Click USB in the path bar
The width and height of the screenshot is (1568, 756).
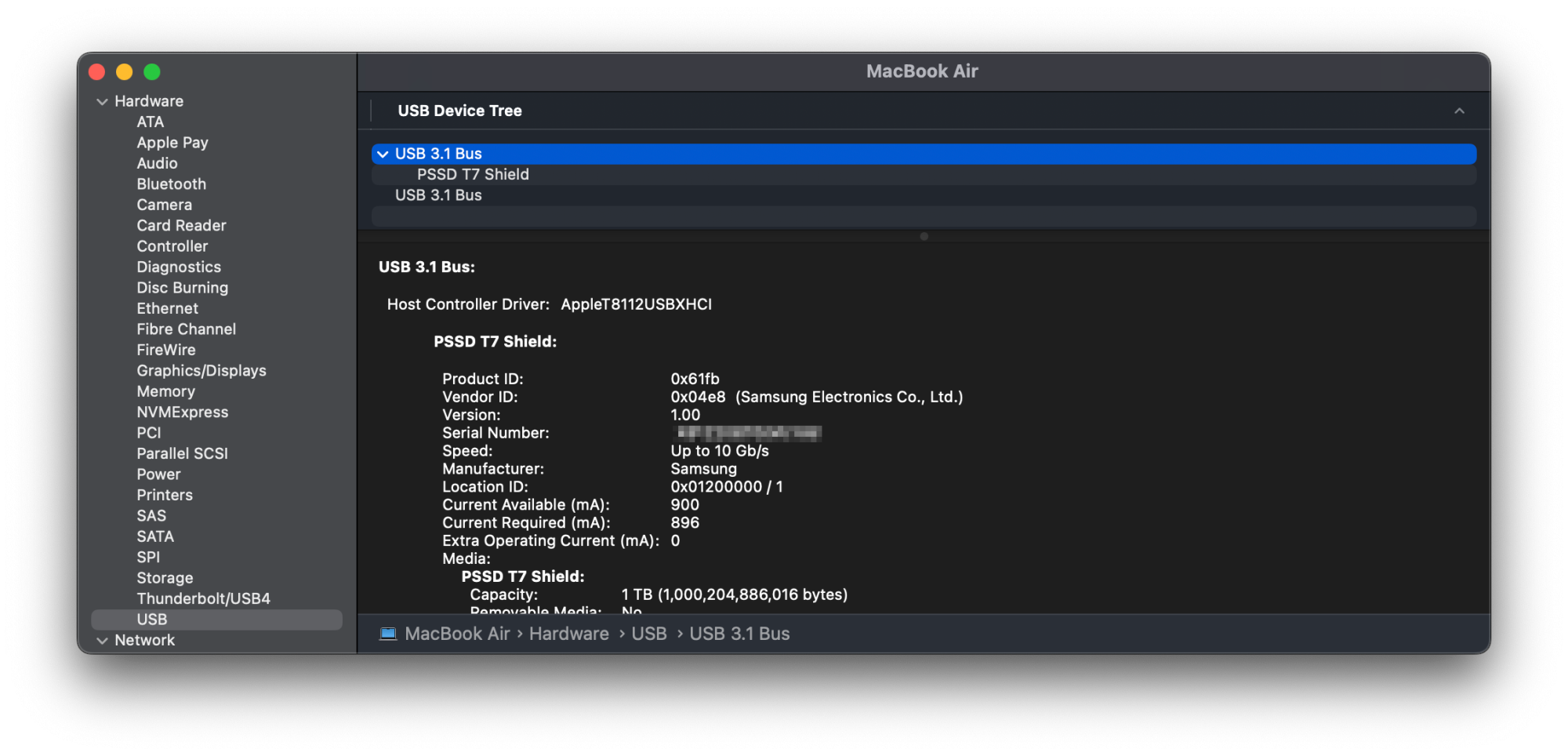649,634
